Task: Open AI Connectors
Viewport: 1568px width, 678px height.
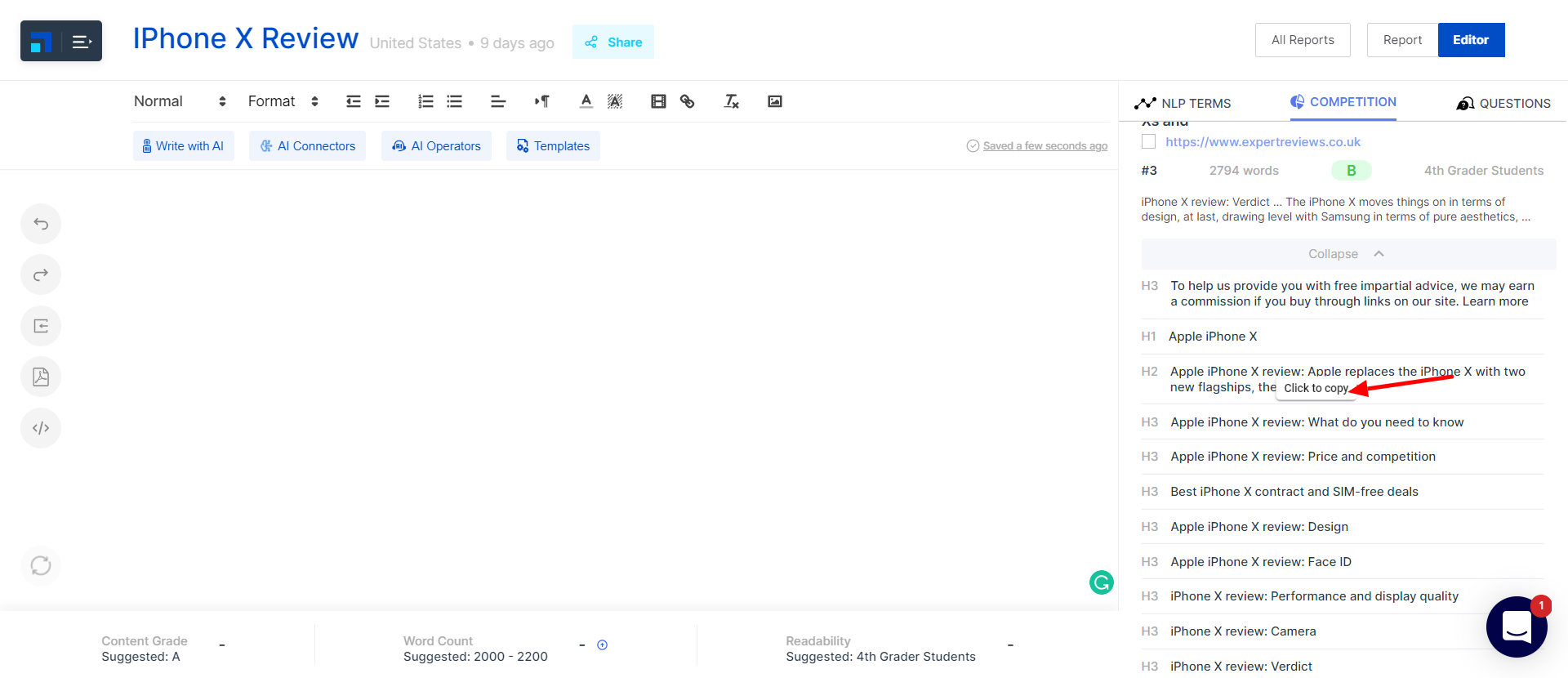Action: pyautogui.click(x=307, y=145)
